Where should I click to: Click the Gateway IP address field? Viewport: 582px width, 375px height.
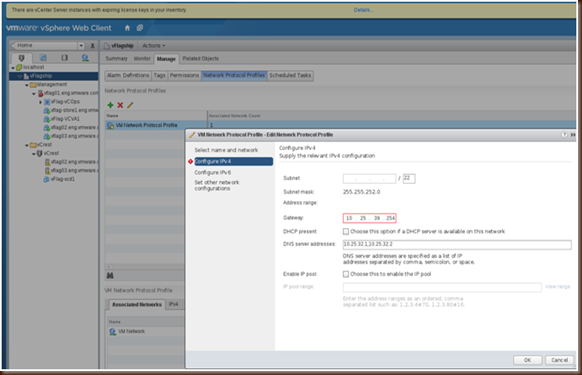370,218
